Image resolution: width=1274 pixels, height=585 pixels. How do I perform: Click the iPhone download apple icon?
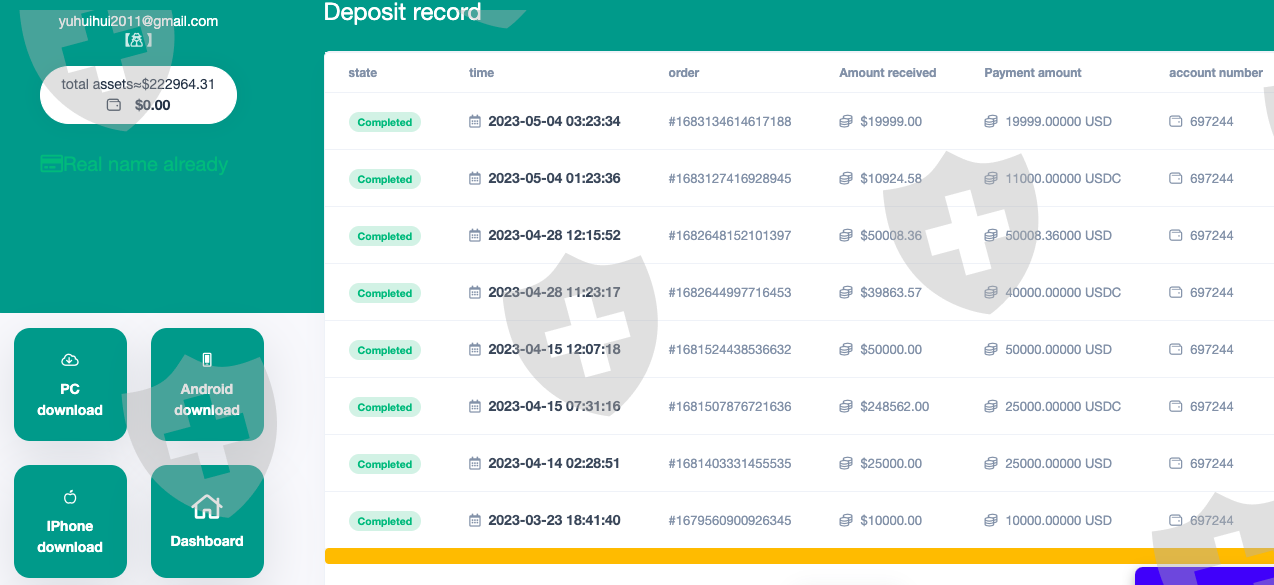[x=70, y=497]
